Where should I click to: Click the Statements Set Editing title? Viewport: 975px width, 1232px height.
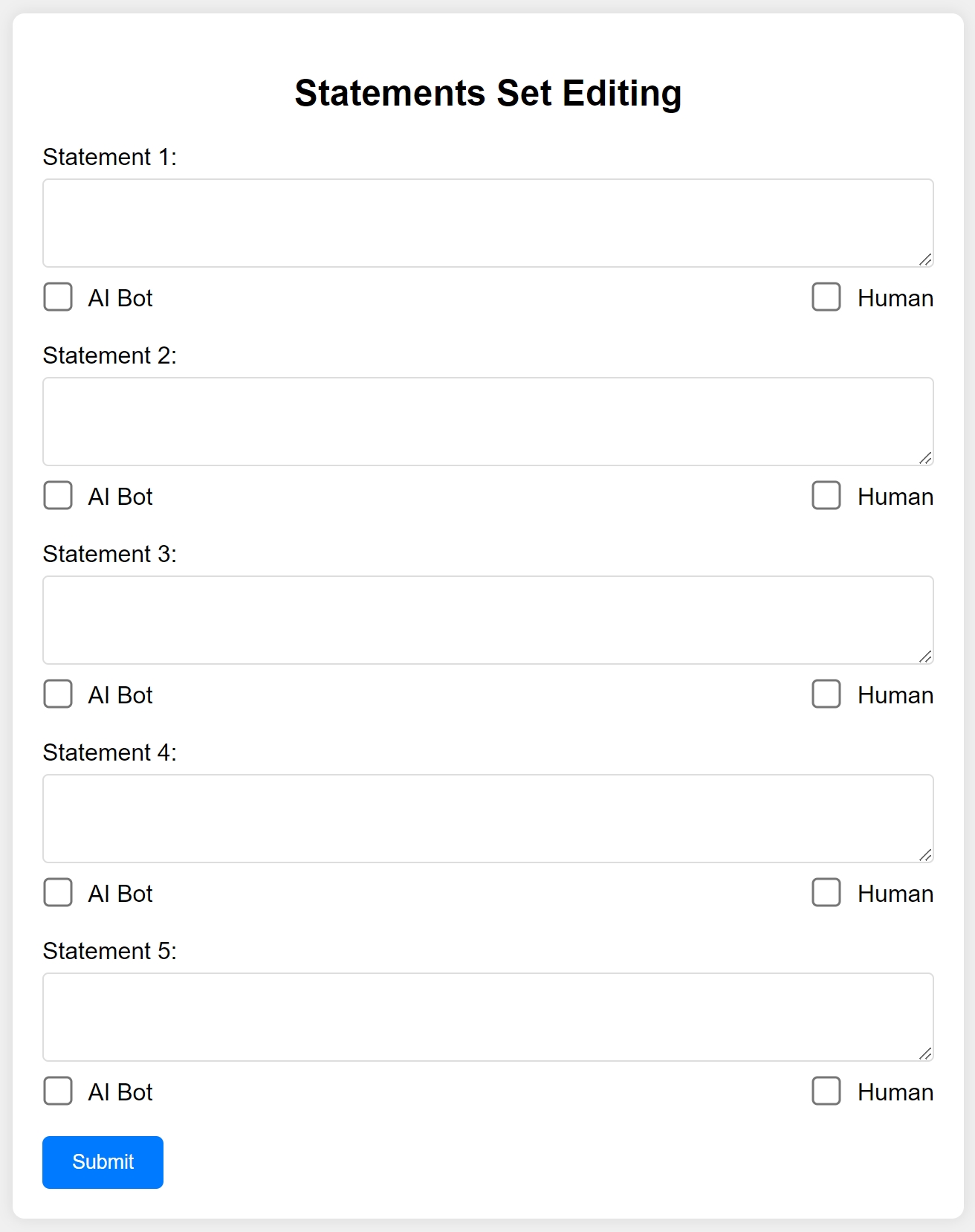click(487, 92)
